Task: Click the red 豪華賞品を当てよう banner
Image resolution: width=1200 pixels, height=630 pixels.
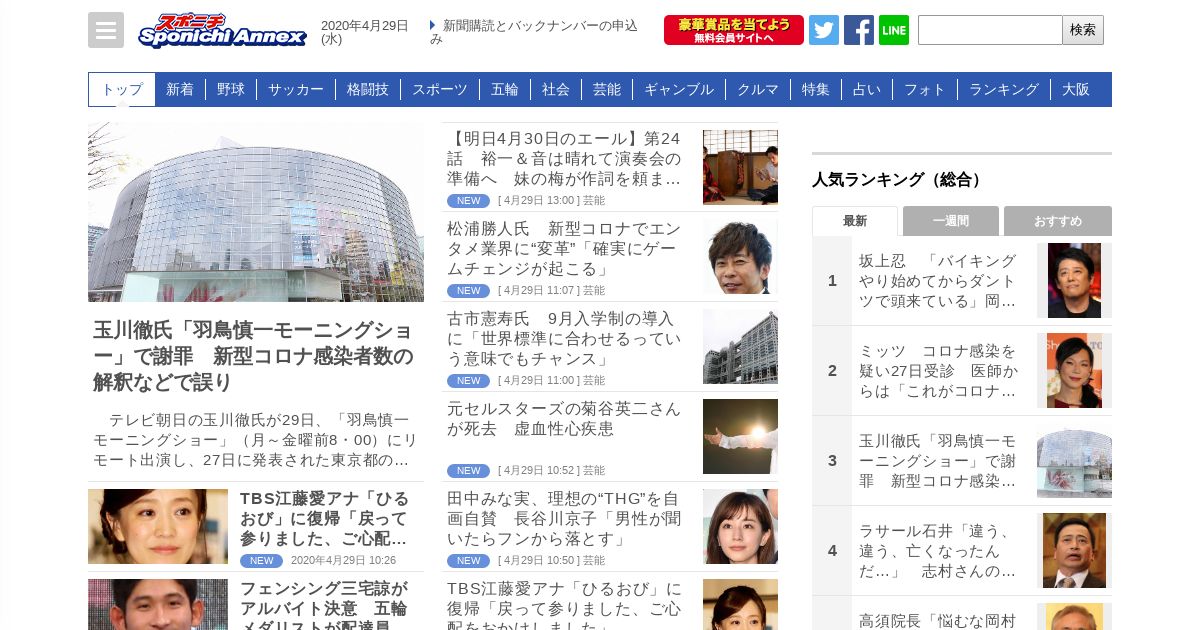Action: coord(734,30)
